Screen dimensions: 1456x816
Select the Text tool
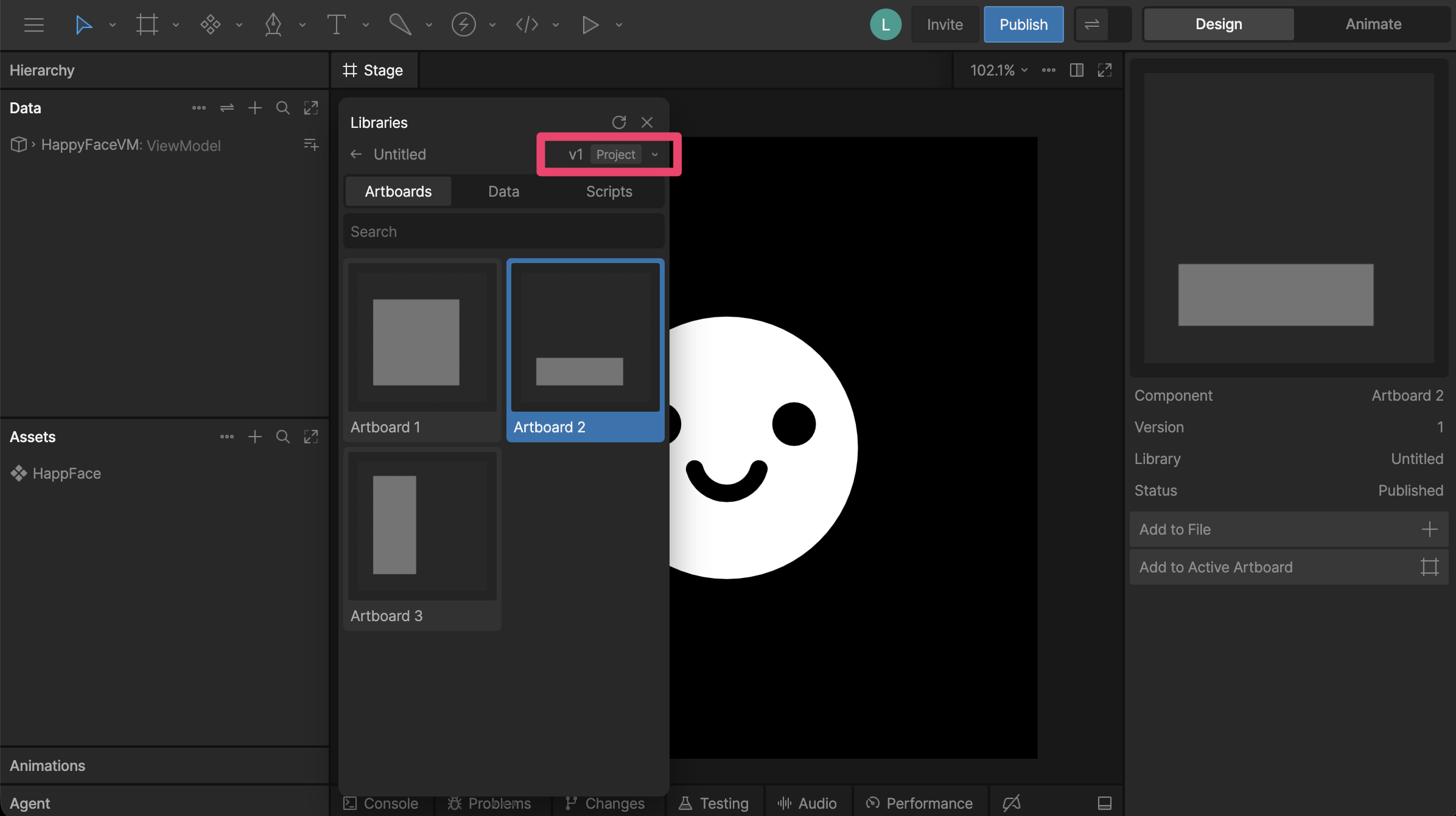click(336, 25)
